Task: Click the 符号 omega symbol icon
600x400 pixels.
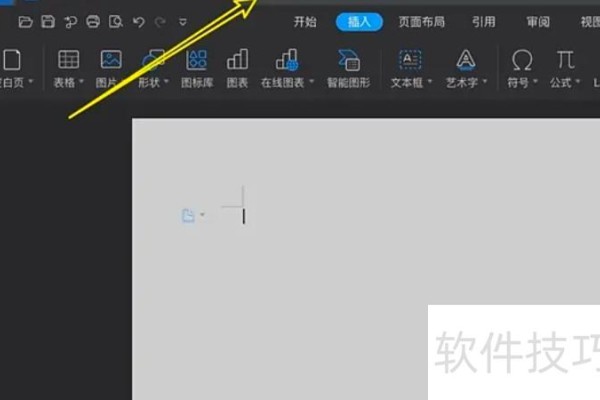Action: (x=522, y=60)
